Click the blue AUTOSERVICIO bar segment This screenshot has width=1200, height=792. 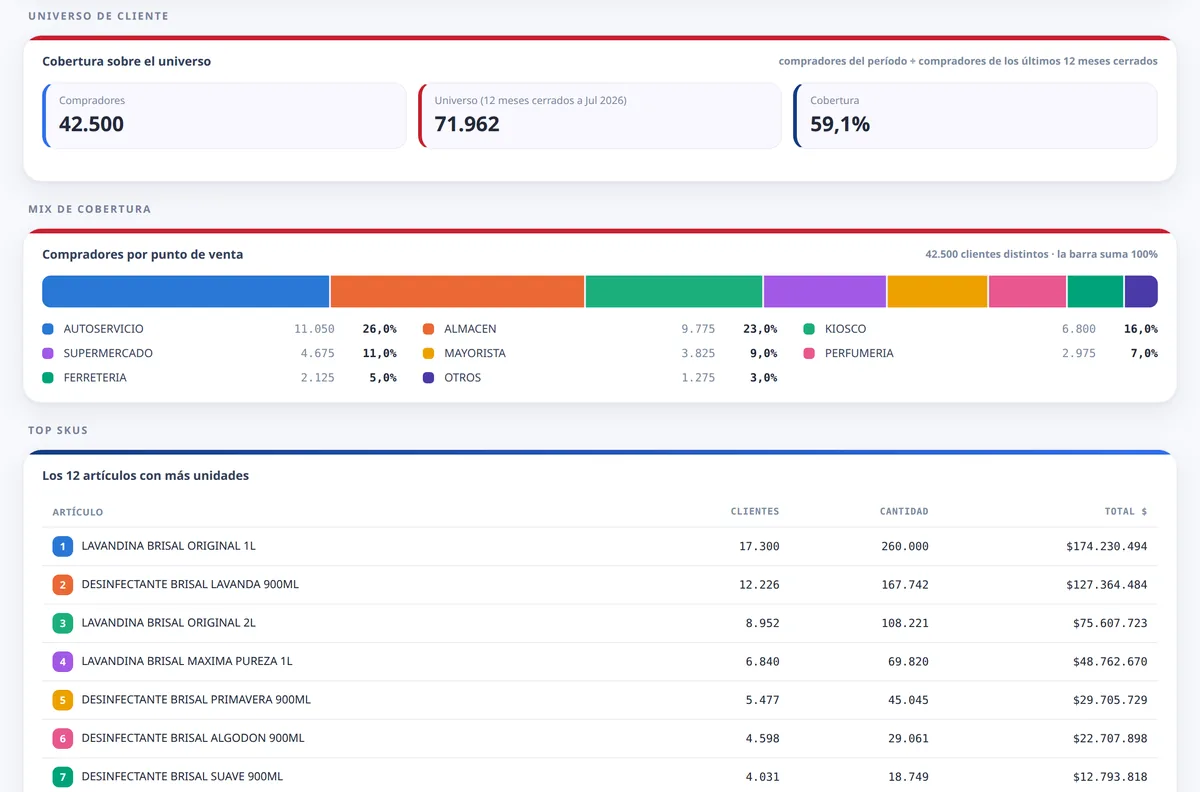pos(186,291)
